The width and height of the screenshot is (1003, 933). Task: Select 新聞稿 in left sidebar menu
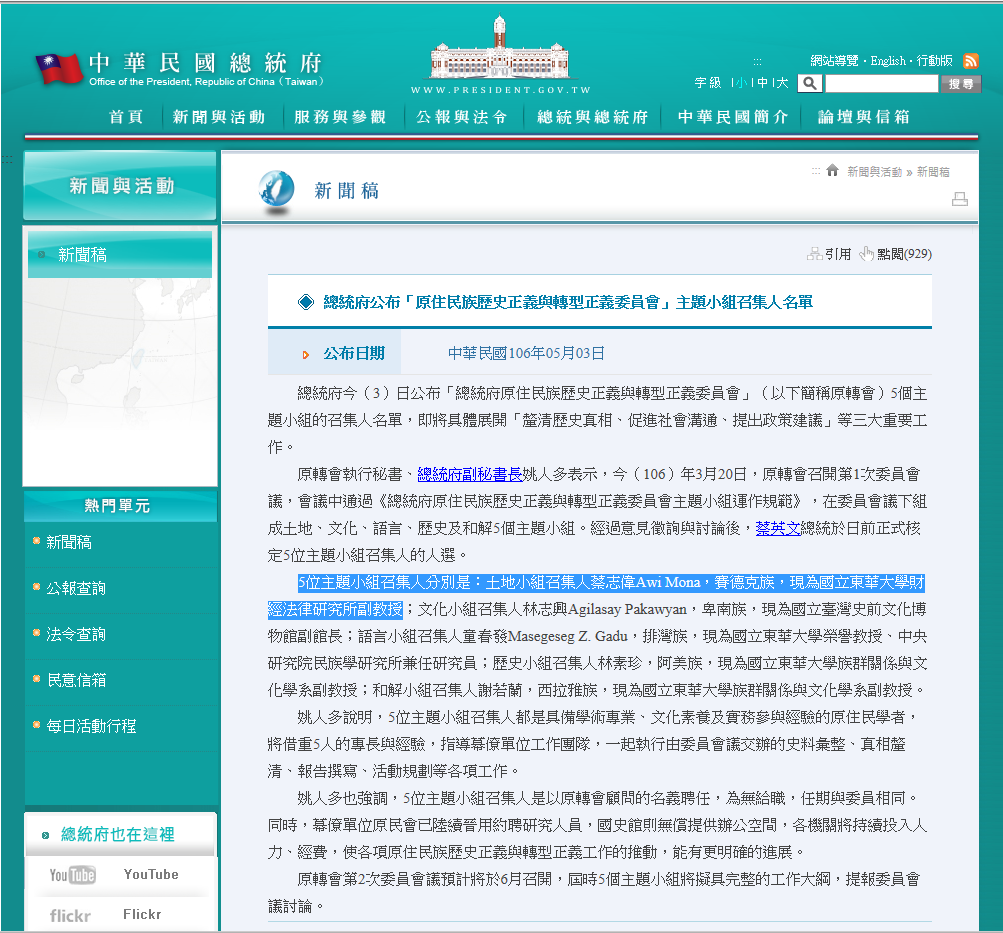(x=120, y=255)
